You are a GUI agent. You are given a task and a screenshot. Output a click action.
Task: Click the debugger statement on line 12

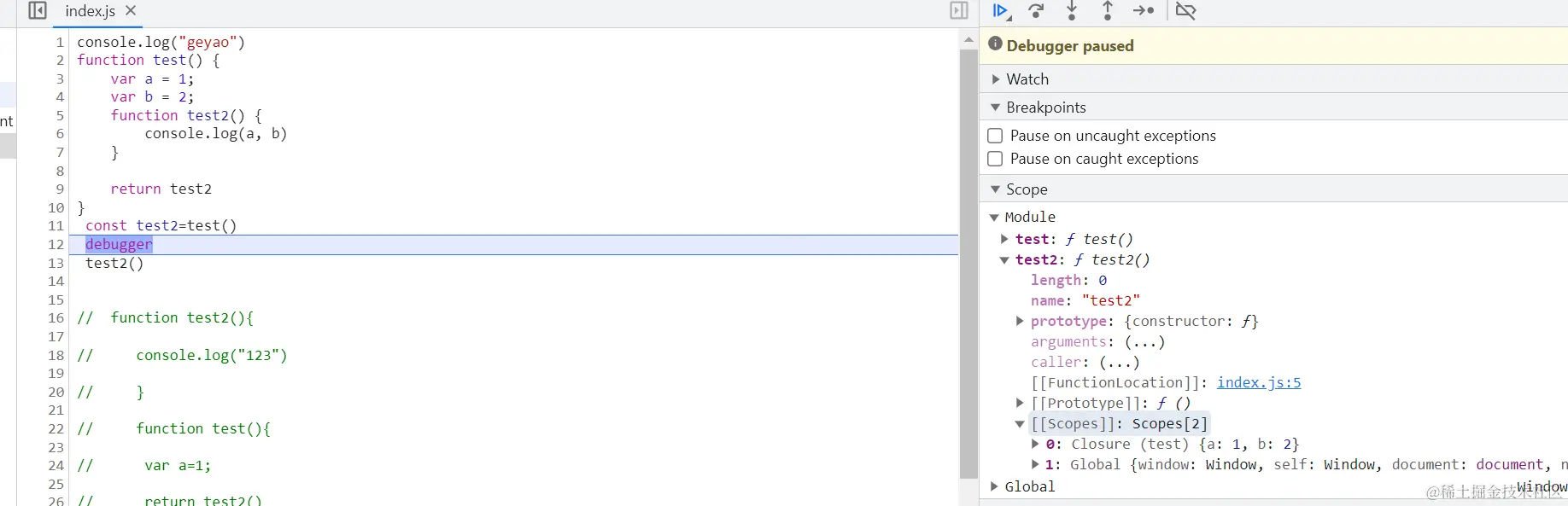coord(119,244)
